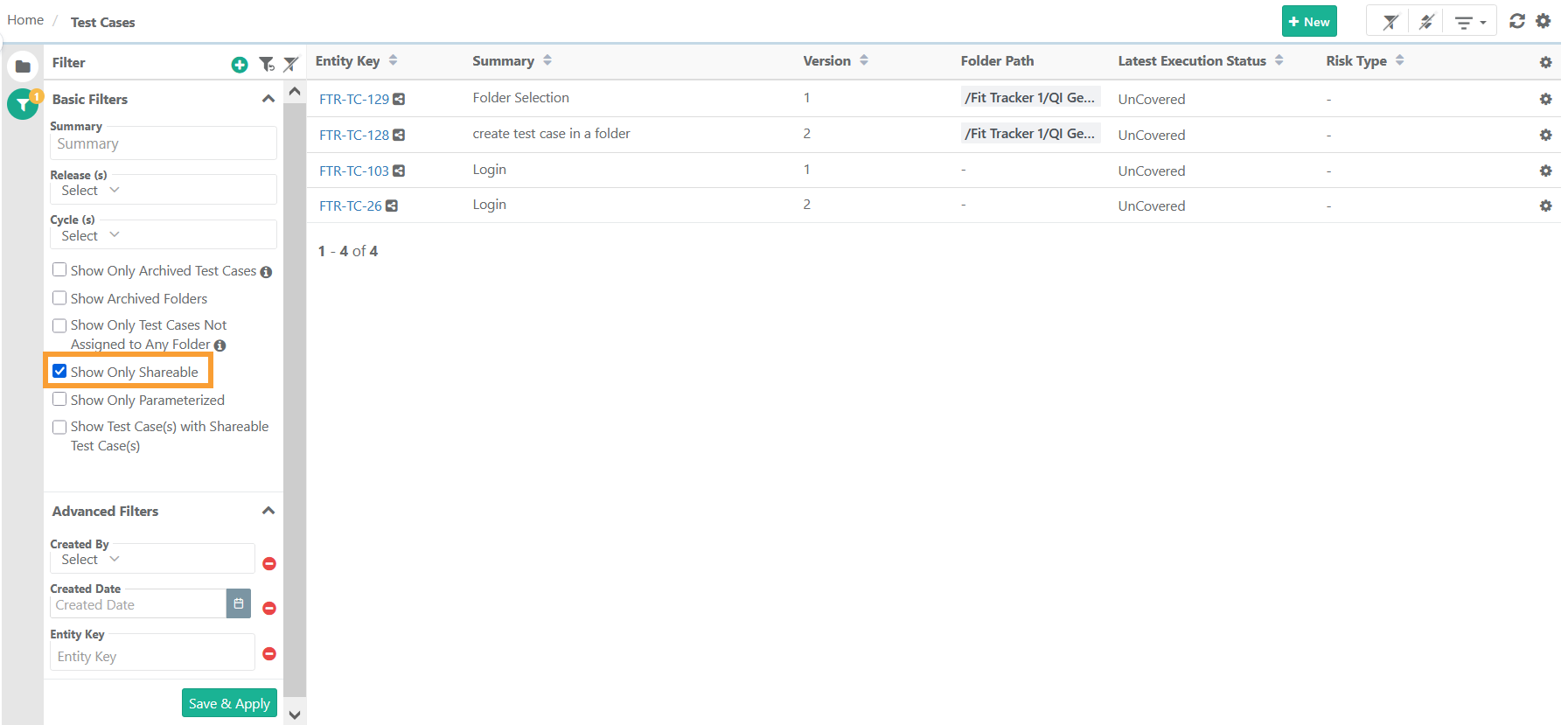This screenshot has width=1568, height=725.
Task: Click 'create test case in a folder' summary
Action: click(551, 134)
